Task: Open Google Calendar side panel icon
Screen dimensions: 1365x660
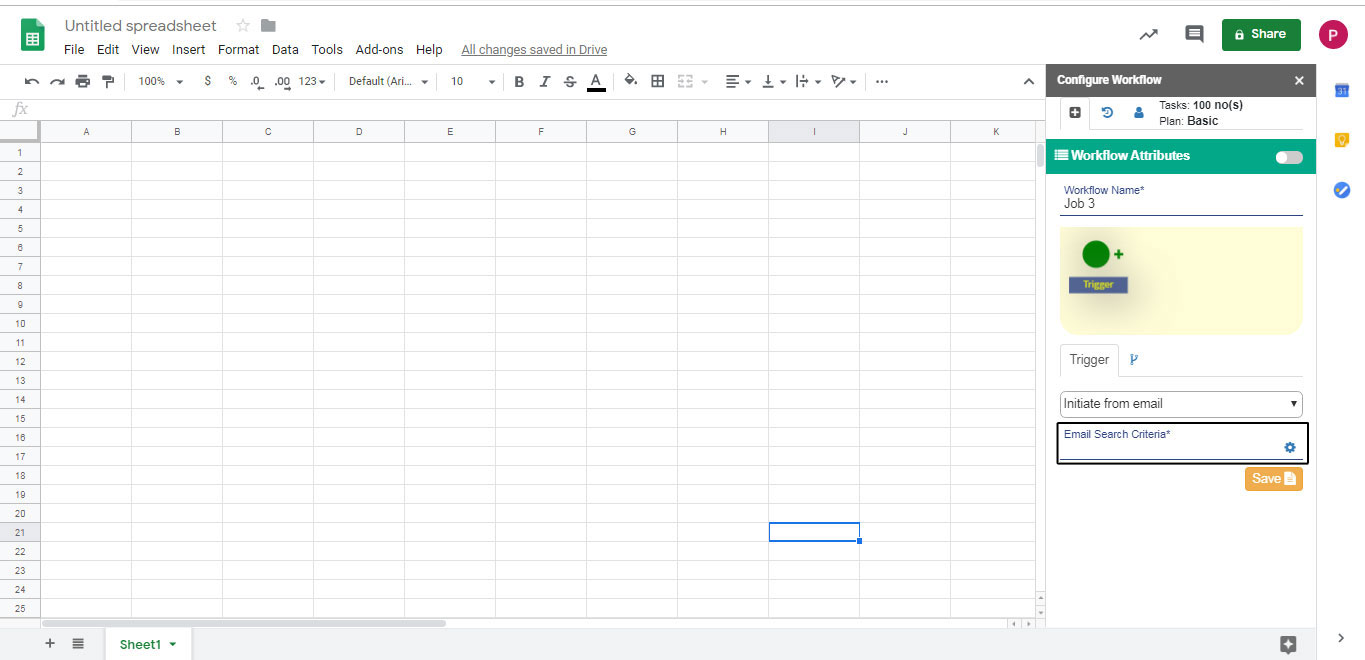Action: (x=1342, y=91)
